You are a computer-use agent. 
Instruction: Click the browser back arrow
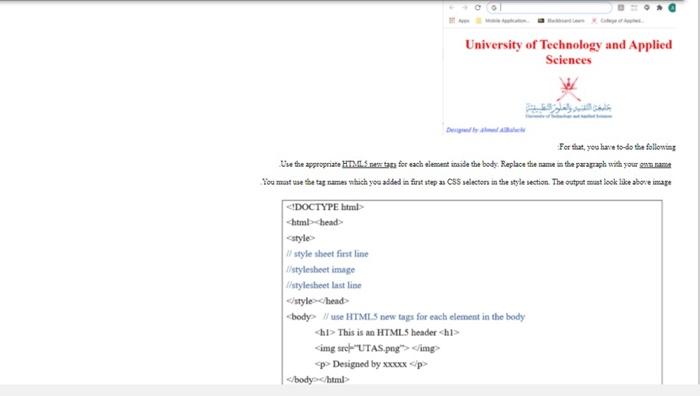click(x=451, y=8)
